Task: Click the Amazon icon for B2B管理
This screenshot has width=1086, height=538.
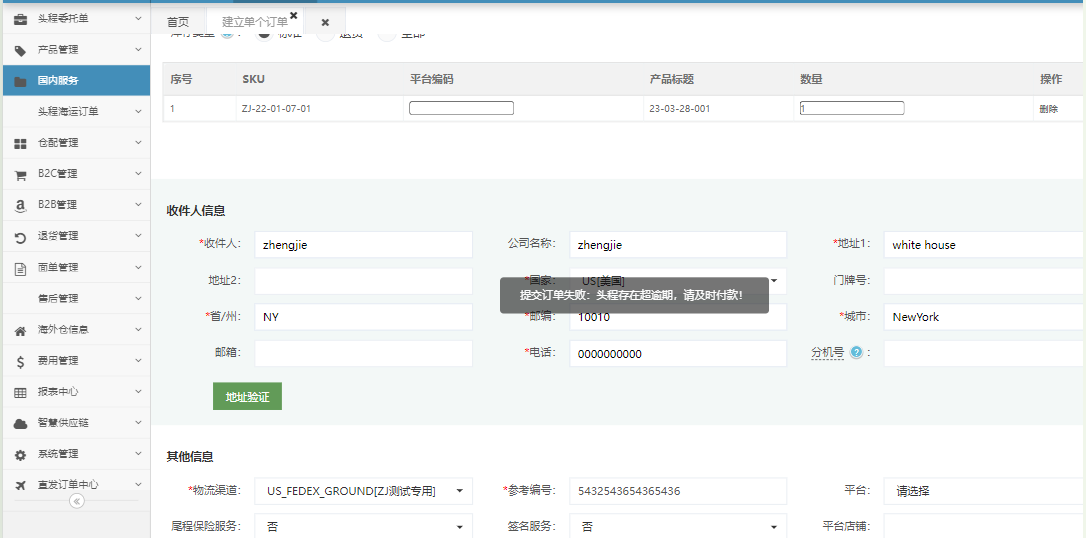Action: [21, 206]
